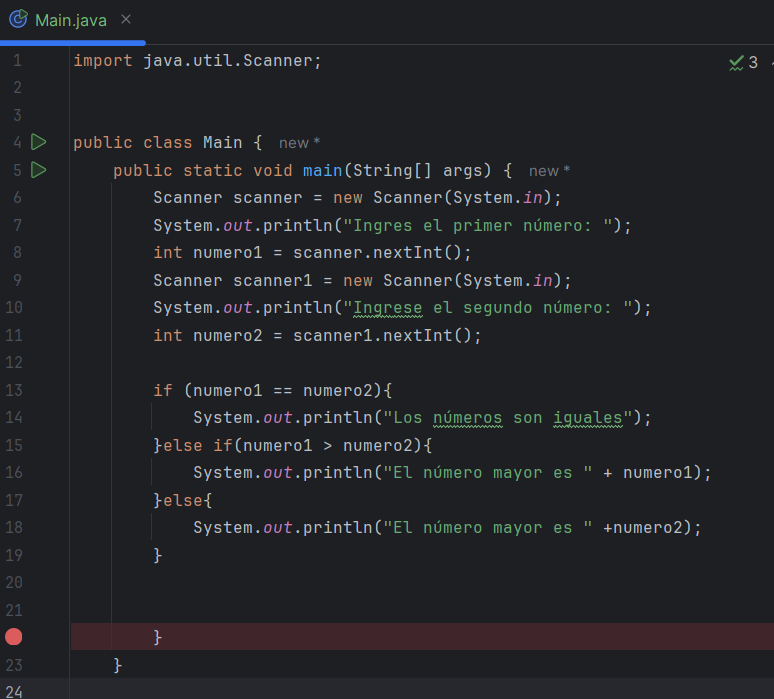Click 'else if' on line 15
774x699 pixels.
coord(197,445)
